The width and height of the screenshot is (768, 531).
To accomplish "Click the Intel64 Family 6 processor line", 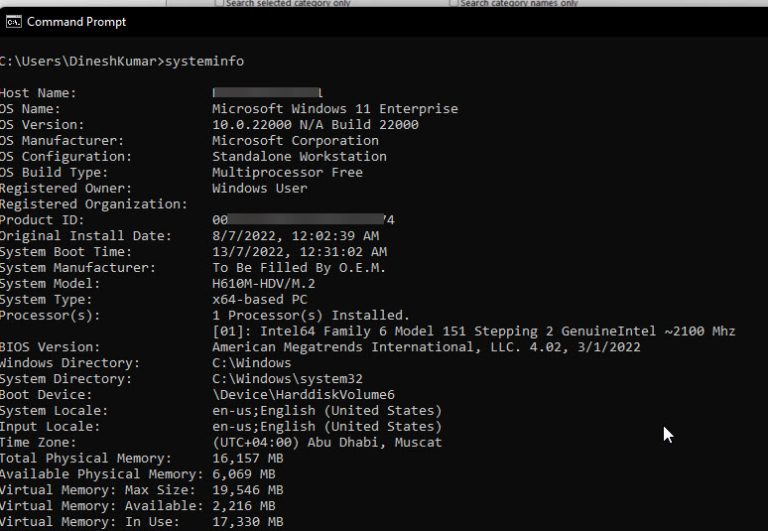I will pos(474,331).
